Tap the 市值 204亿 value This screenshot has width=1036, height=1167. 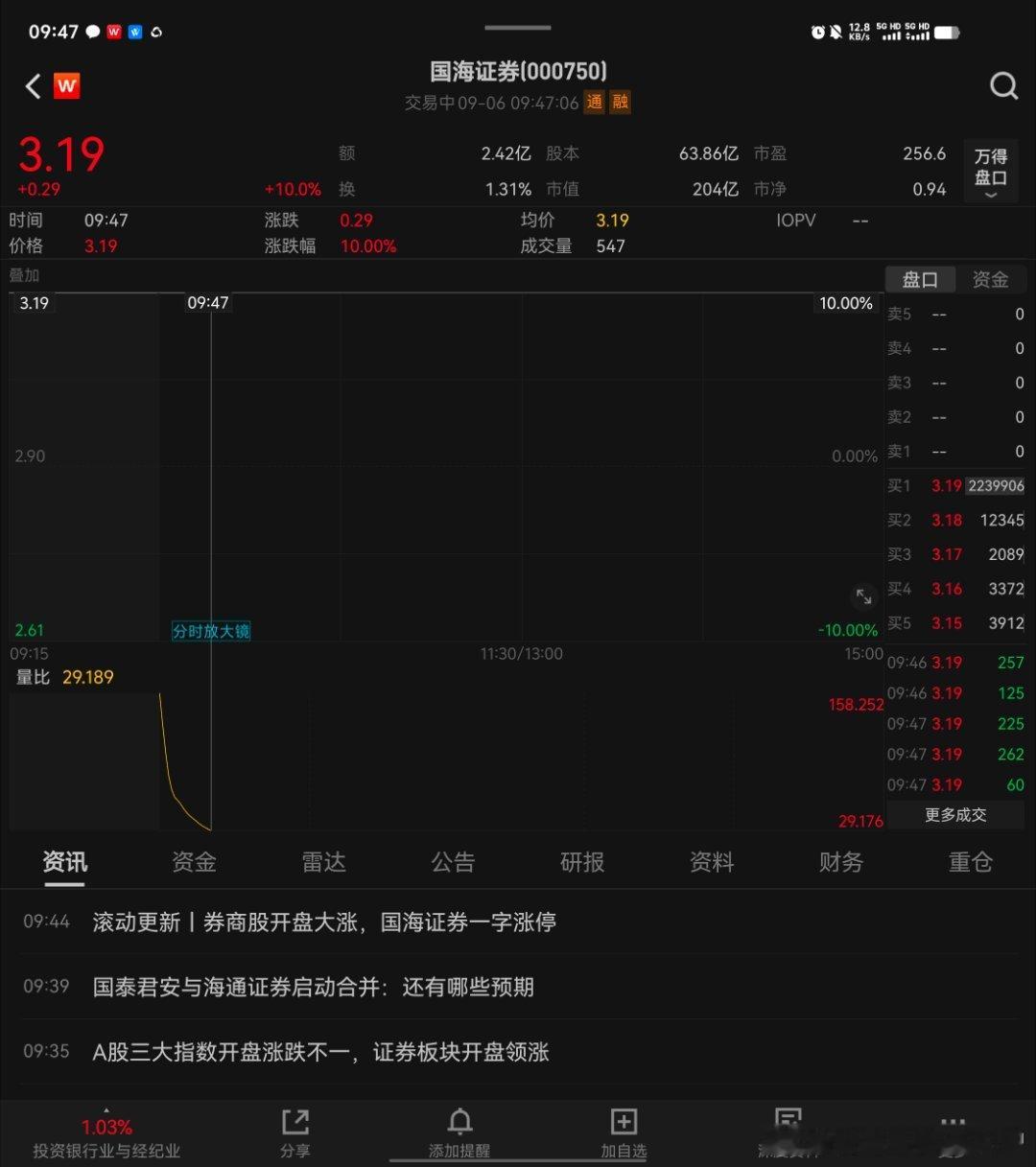pos(716,189)
